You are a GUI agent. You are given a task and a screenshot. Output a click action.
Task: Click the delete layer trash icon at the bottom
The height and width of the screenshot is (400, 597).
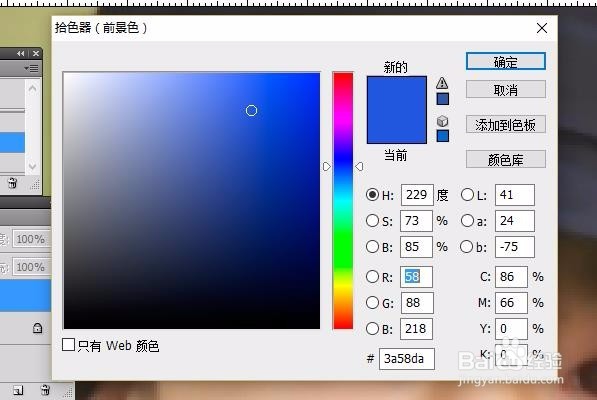point(45,390)
